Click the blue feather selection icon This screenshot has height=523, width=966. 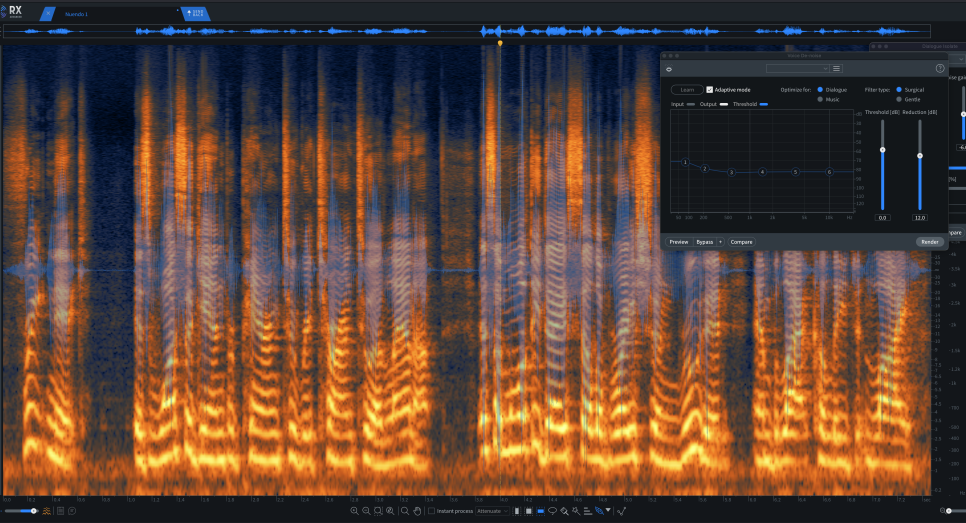point(599,511)
